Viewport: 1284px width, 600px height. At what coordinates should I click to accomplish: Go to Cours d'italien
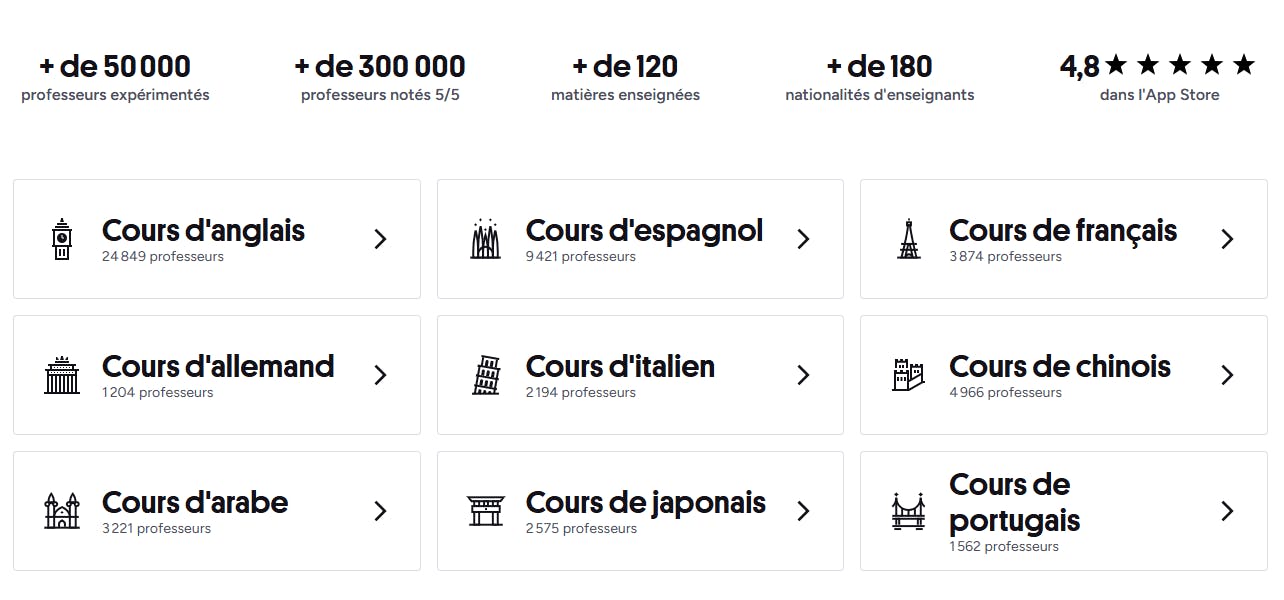[620, 367]
